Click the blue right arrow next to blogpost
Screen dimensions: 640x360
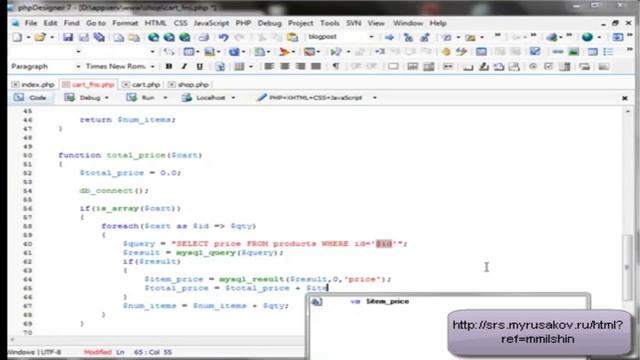tap(389, 37)
